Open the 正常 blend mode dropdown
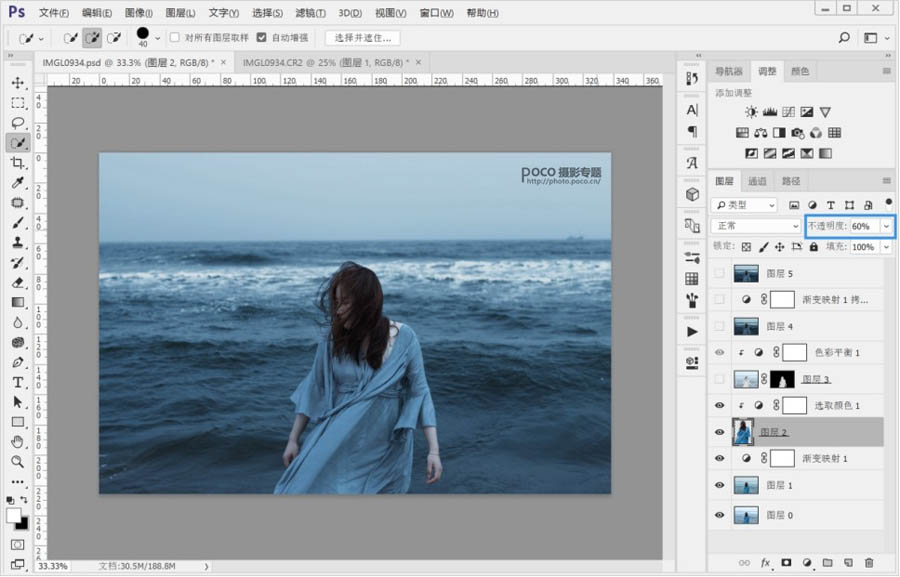 pyautogui.click(x=756, y=226)
